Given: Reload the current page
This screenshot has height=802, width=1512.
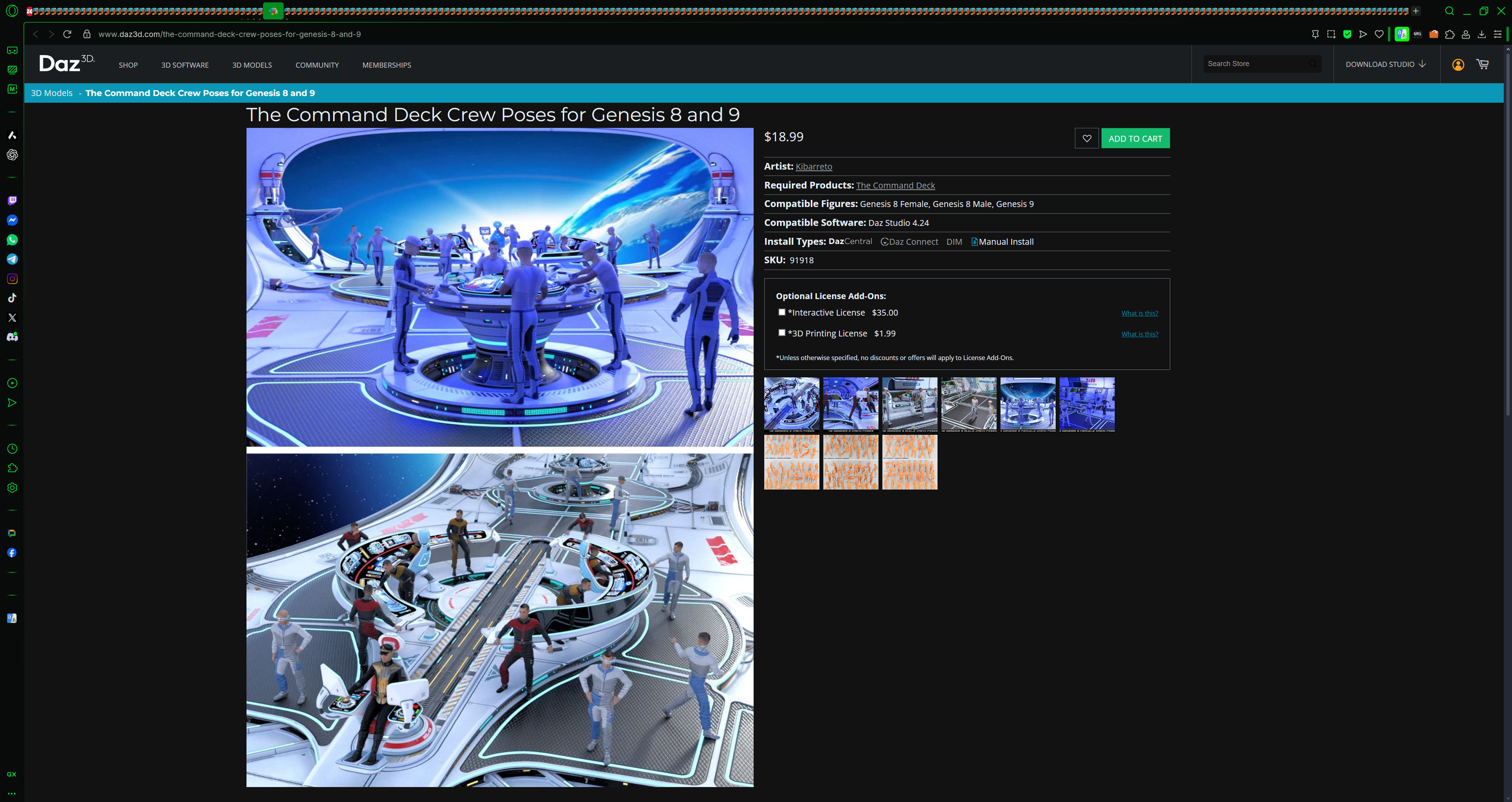Looking at the screenshot, I should 67,34.
